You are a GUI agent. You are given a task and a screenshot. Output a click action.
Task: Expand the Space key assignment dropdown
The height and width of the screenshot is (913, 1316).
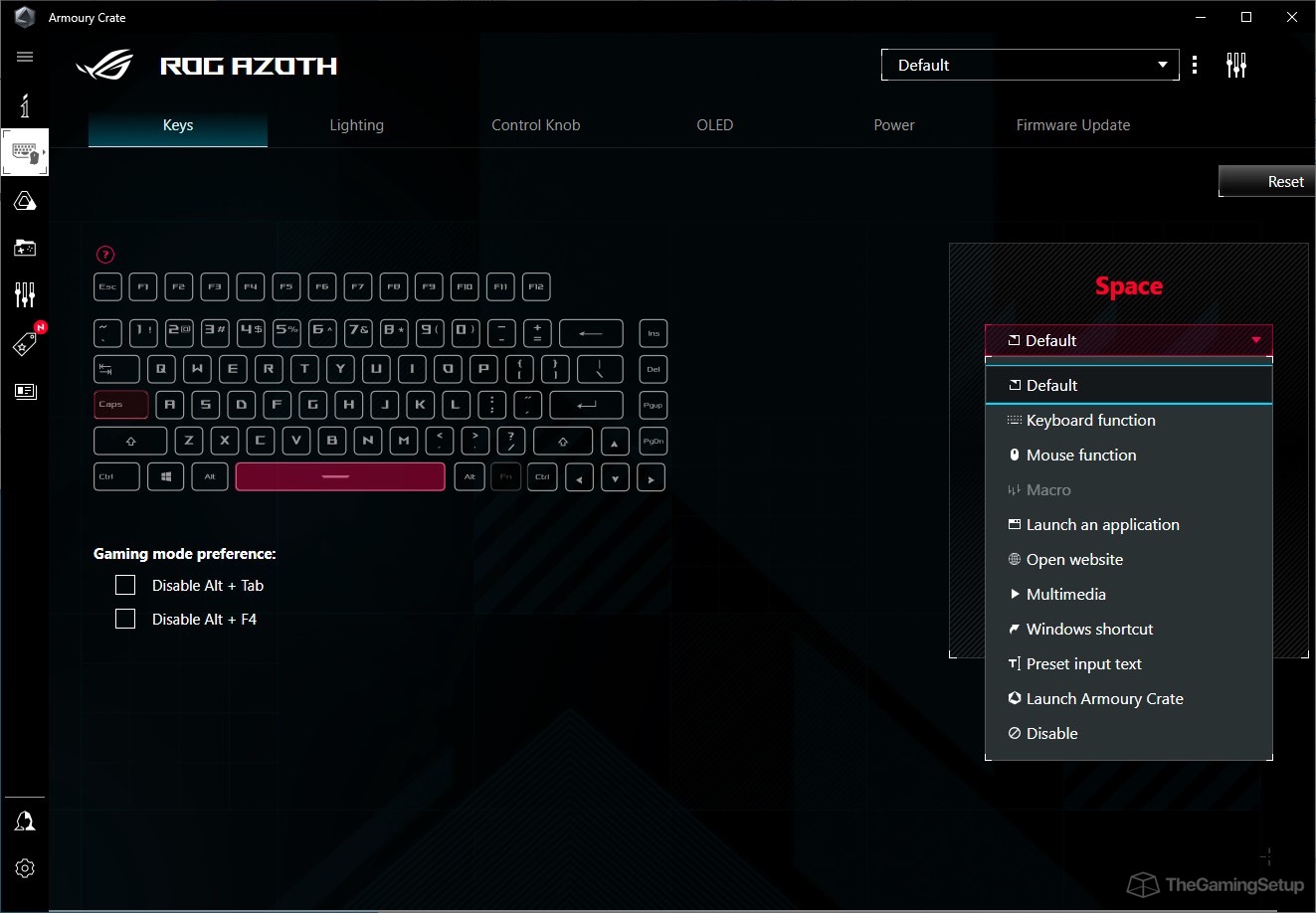1128,340
